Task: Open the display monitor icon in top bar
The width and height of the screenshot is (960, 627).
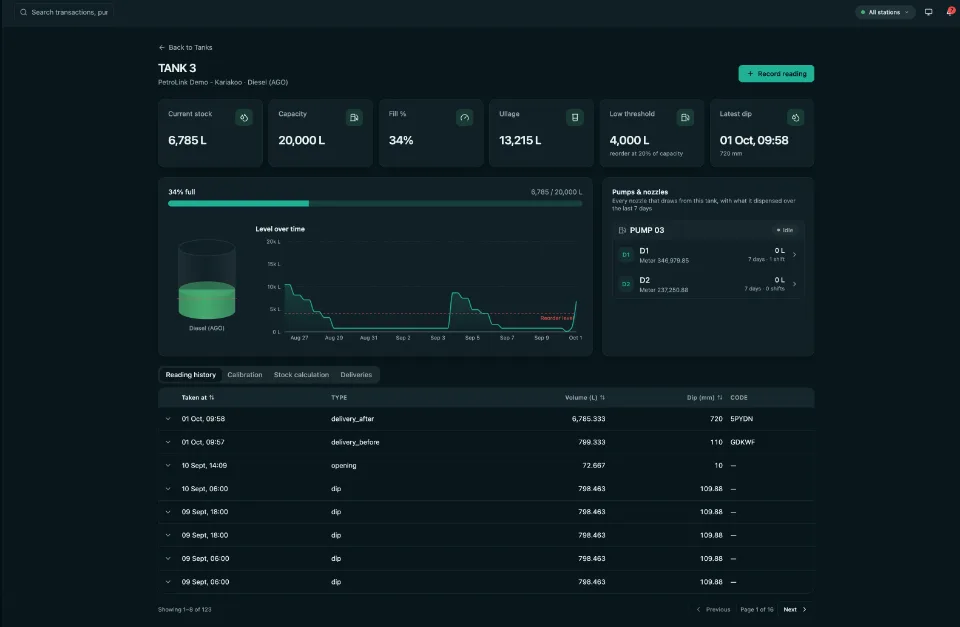Action: [928, 12]
